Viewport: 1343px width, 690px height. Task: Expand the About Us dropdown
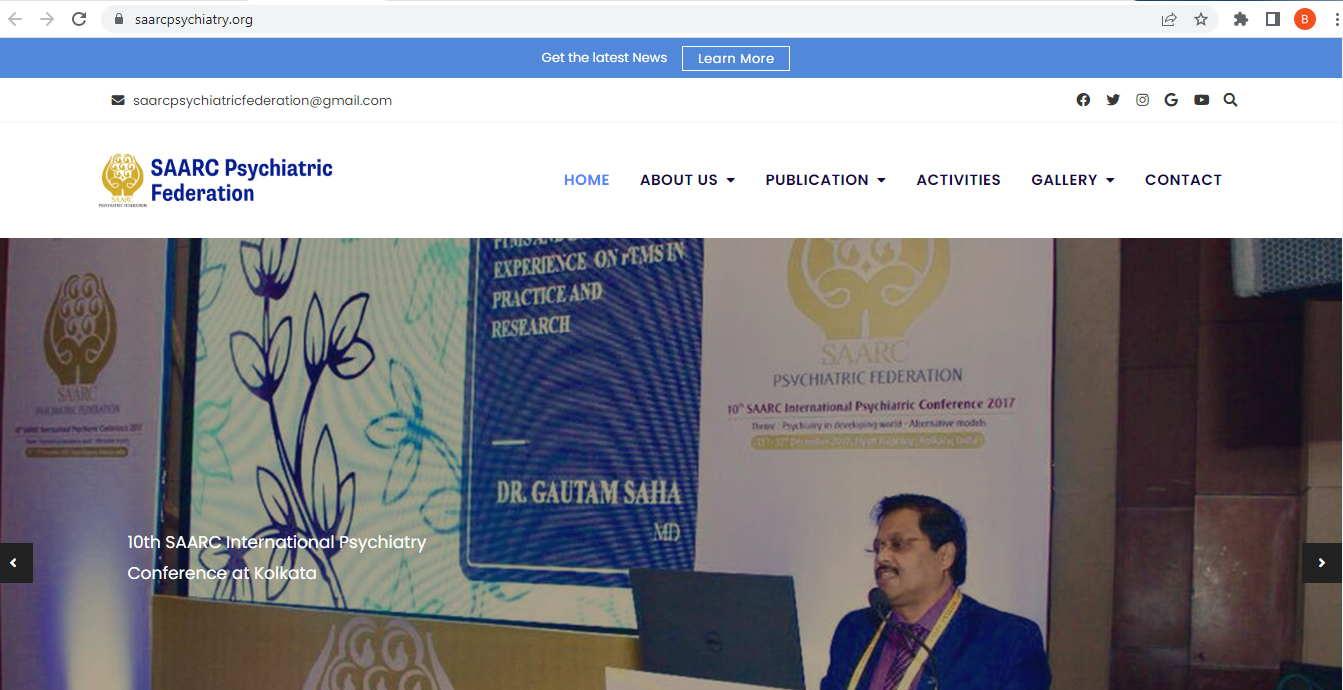click(x=688, y=180)
